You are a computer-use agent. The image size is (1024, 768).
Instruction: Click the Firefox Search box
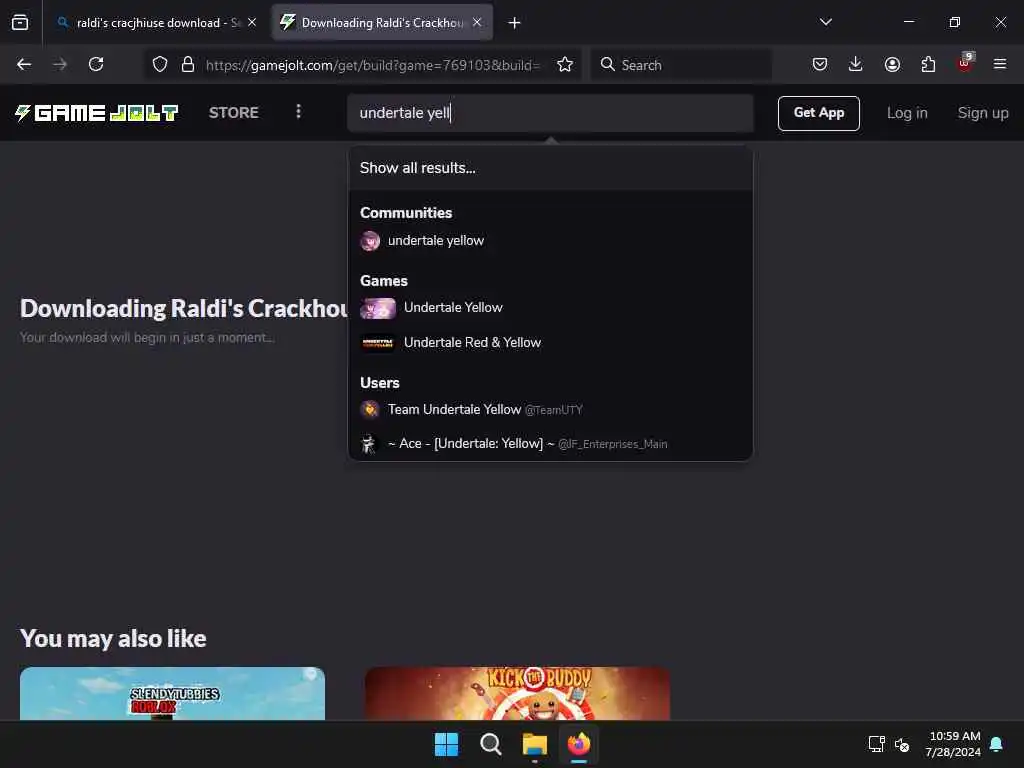pos(681,65)
